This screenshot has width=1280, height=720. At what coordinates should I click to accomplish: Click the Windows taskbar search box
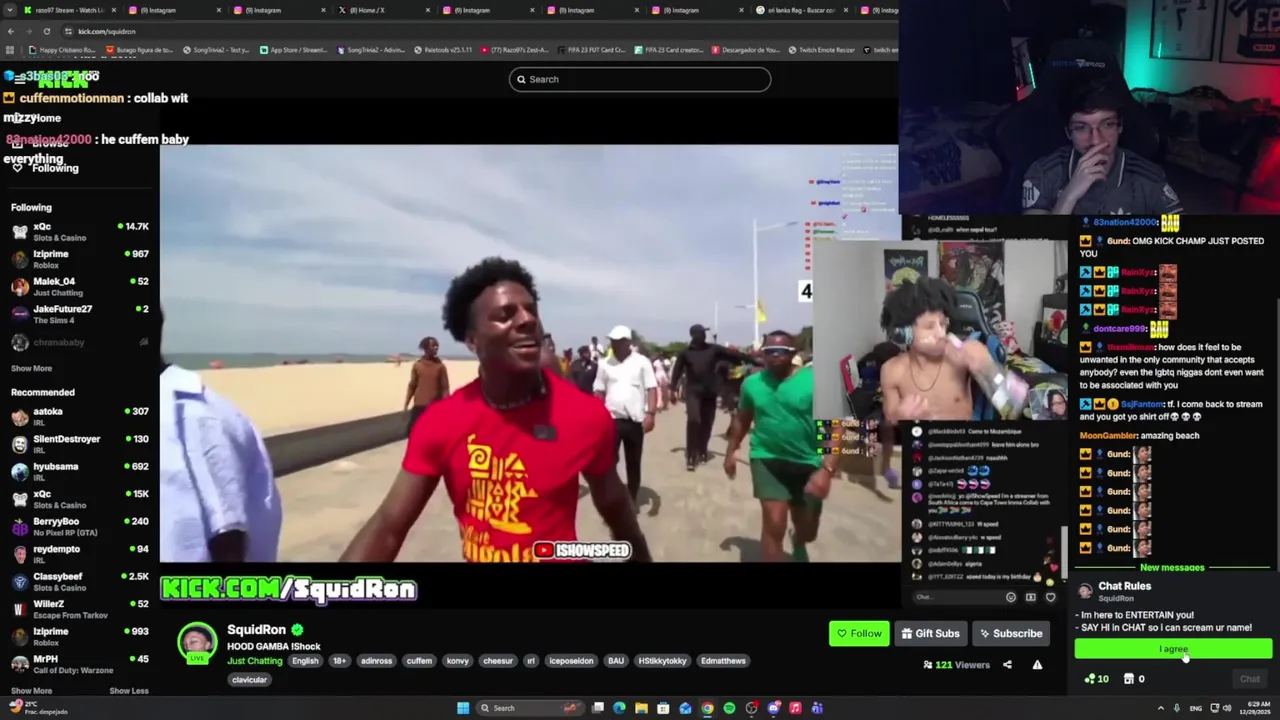(x=530, y=708)
